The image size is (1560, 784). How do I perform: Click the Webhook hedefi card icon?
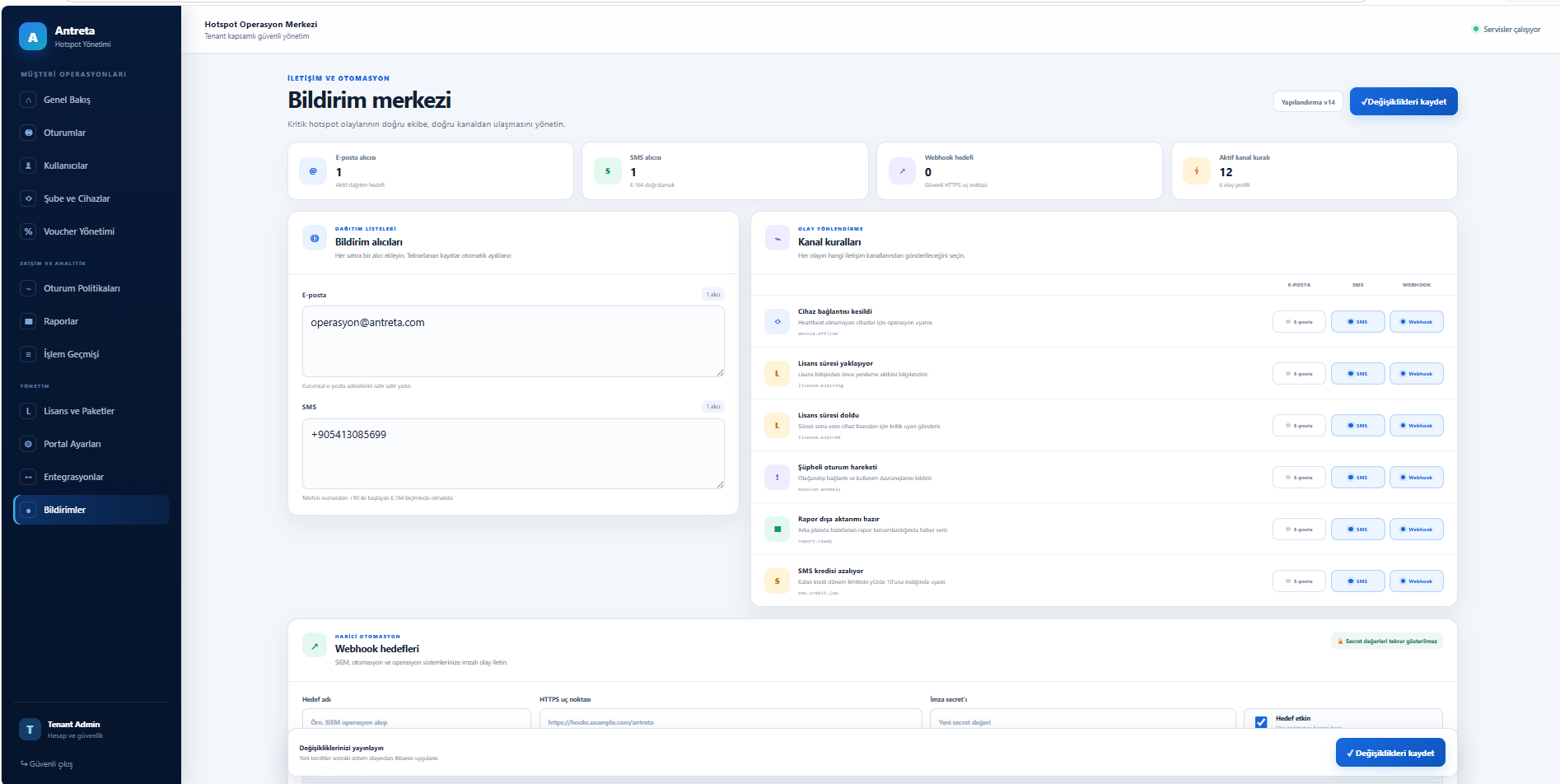902,171
